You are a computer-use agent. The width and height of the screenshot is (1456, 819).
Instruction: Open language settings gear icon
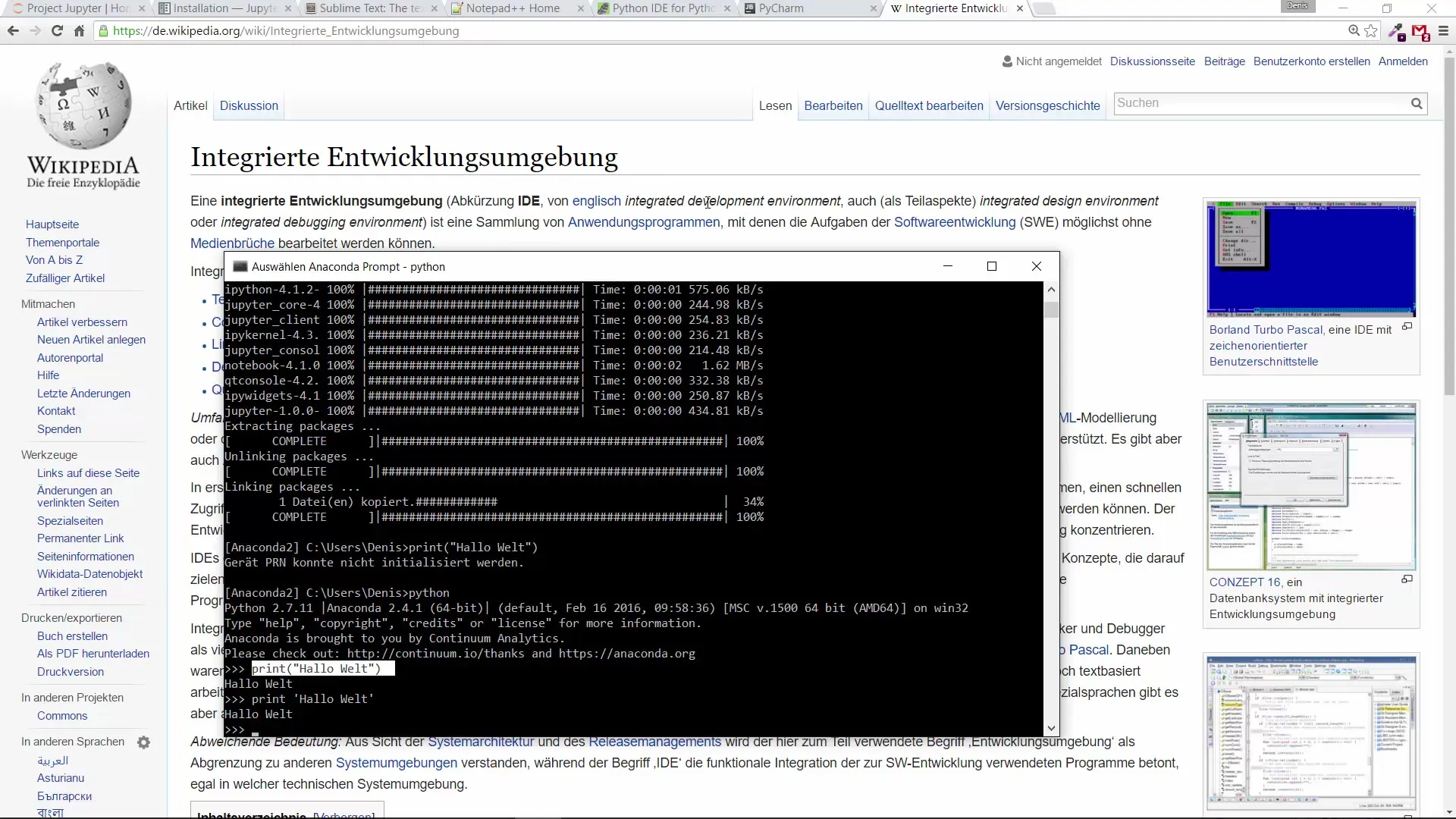tap(143, 742)
